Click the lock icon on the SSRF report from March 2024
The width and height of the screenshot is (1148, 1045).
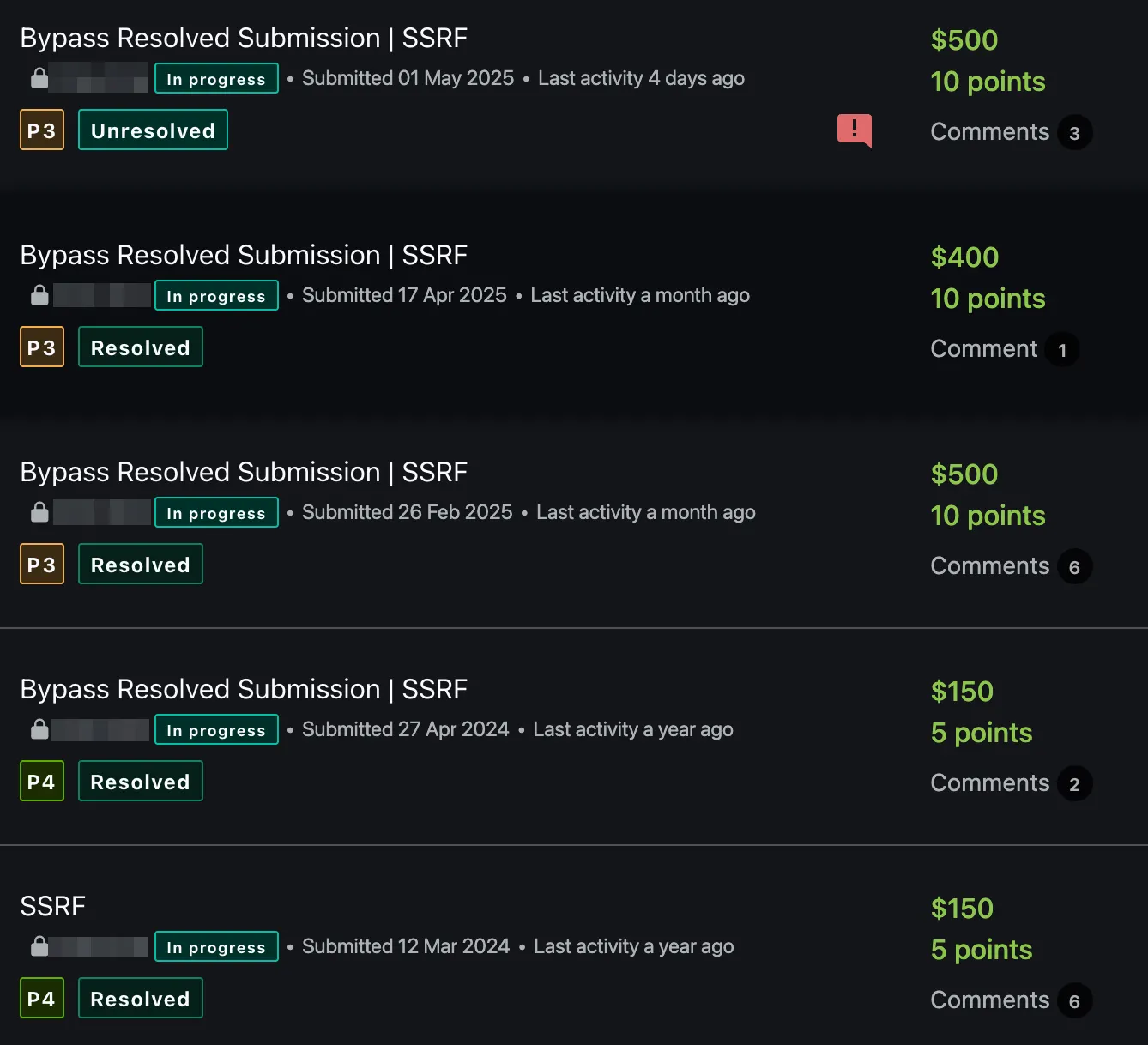[39, 946]
